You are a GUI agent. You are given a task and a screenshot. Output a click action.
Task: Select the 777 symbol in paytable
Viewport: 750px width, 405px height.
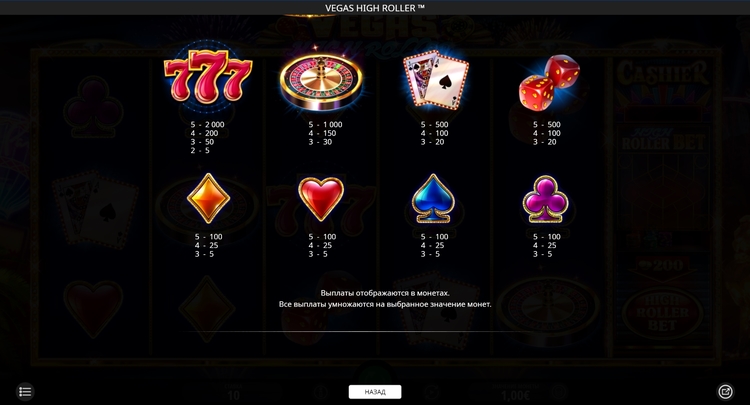click(x=208, y=77)
